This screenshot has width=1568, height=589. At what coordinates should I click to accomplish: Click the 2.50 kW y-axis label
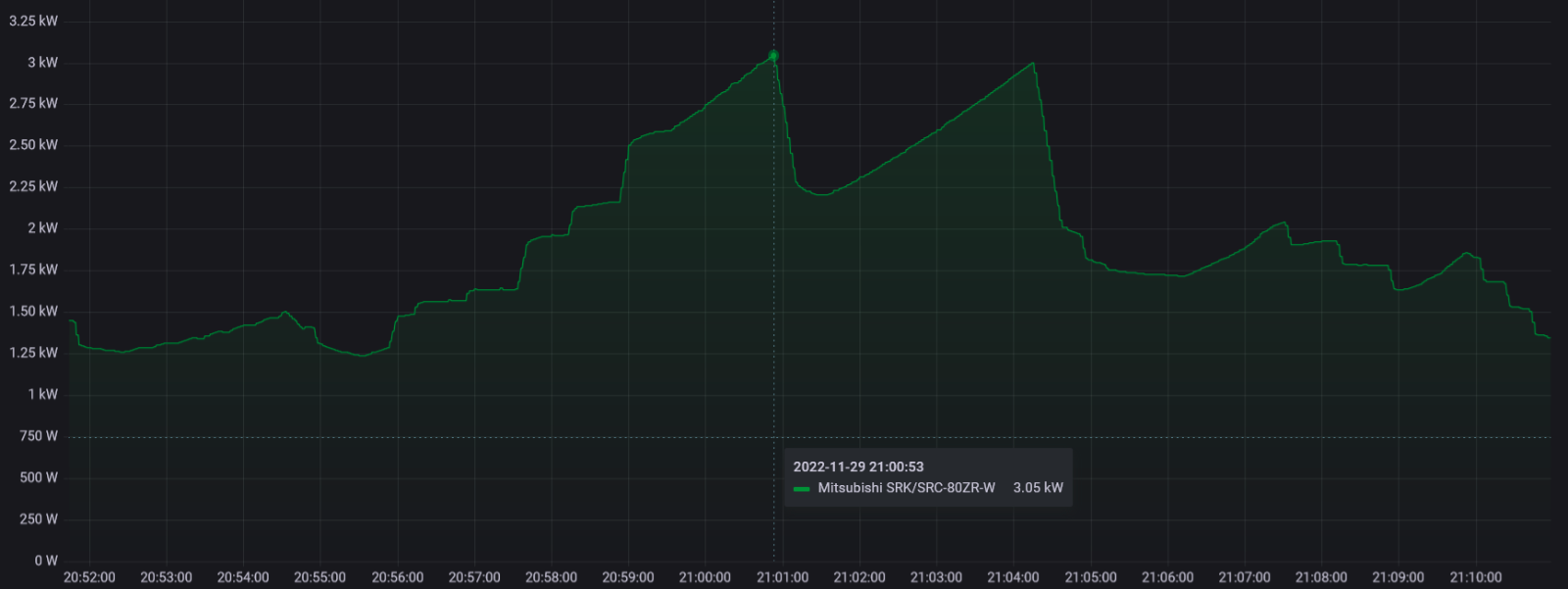pyautogui.click(x=33, y=144)
